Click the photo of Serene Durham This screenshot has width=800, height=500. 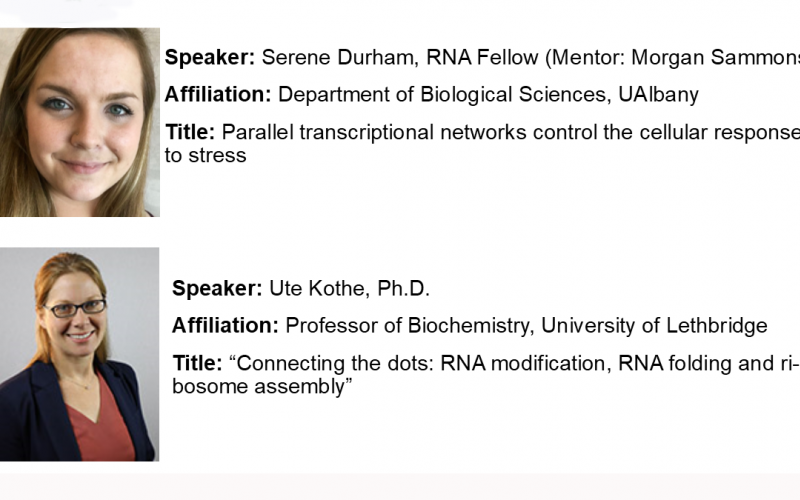[x=79, y=122]
